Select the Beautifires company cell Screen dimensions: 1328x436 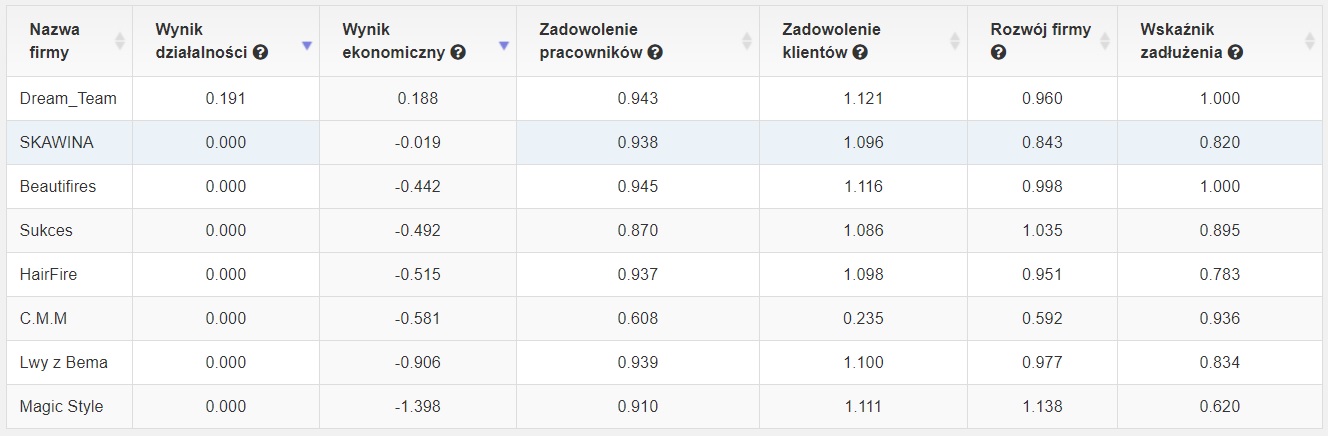pos(70,186)
